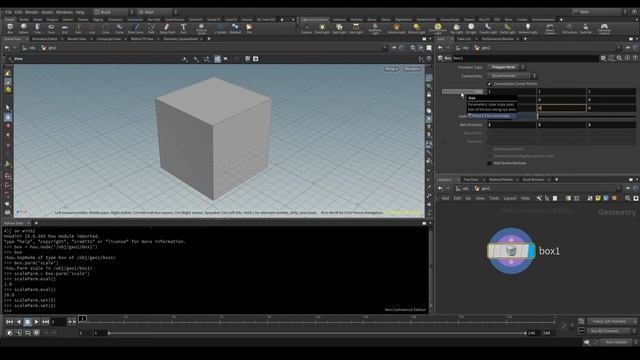Click the current frame number field

[58, 322]
